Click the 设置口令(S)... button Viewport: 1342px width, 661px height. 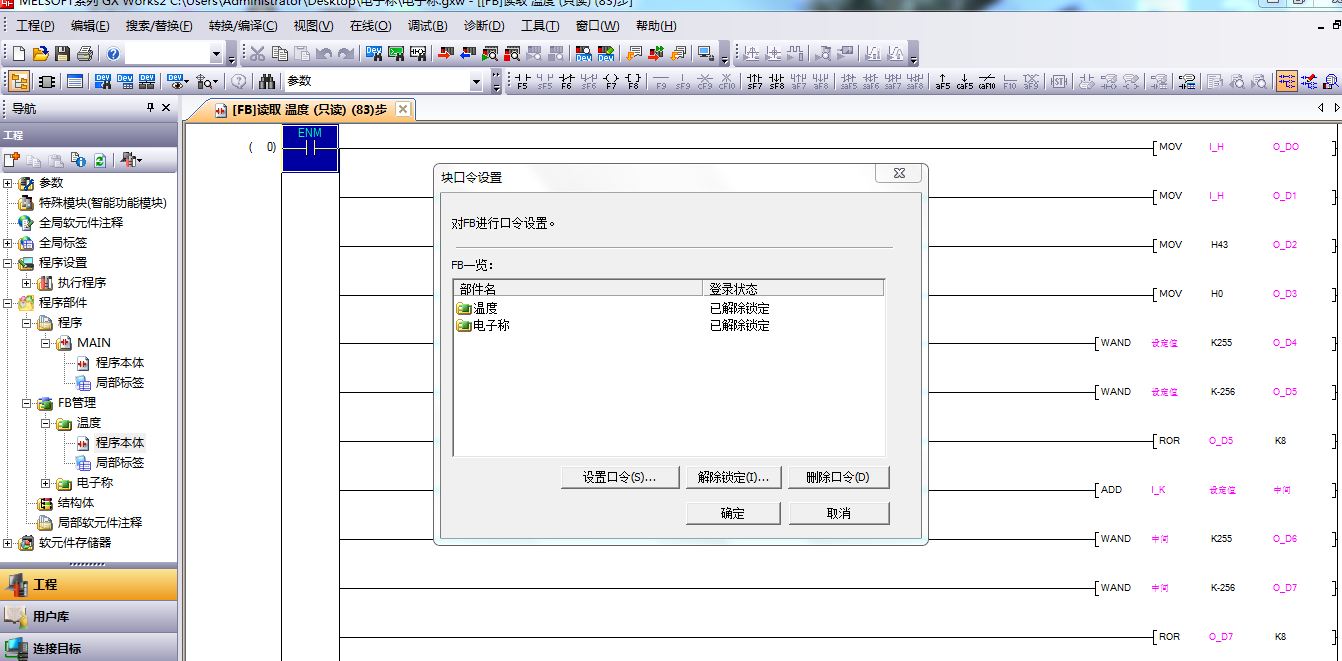[x=620, y=477]
